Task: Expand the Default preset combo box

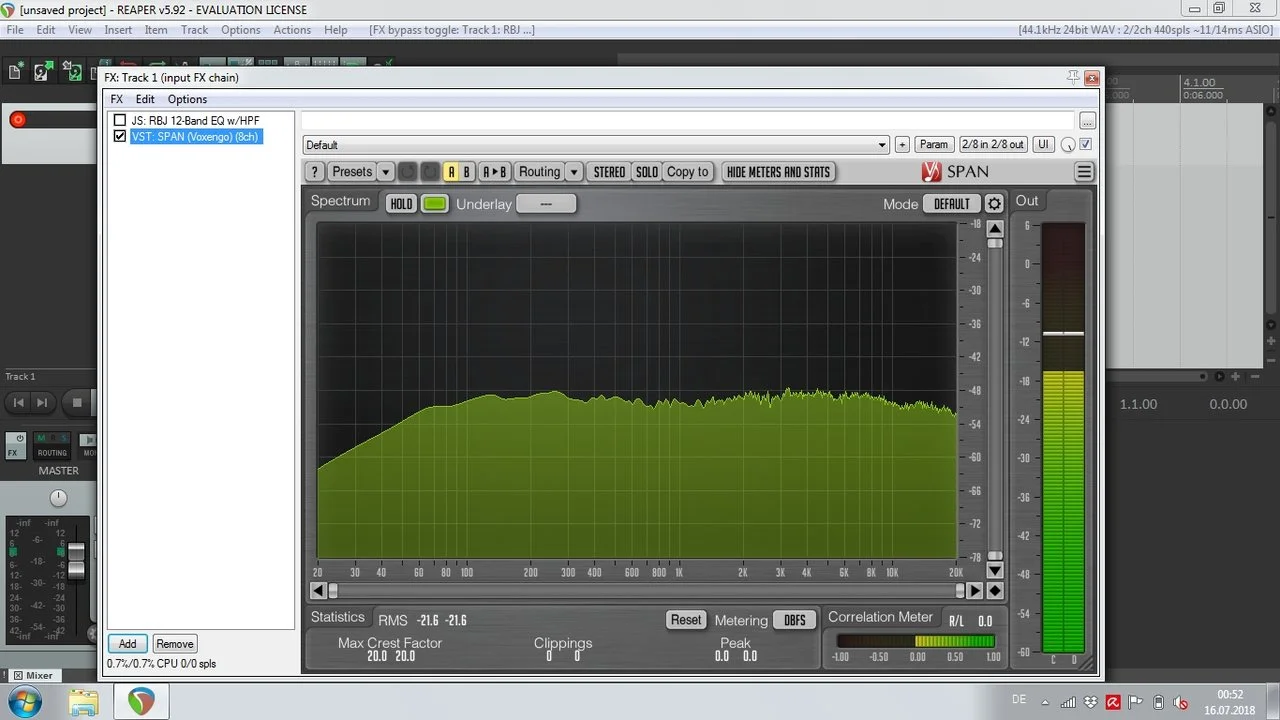Action: pos(881,145)
